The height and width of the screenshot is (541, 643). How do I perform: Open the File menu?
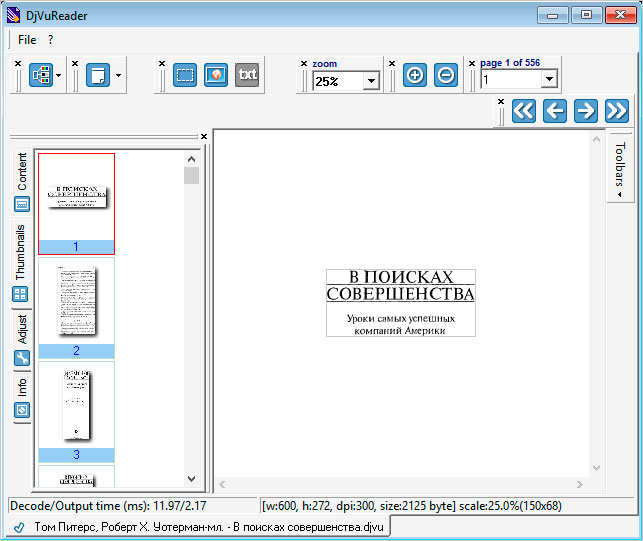click(27, 40)
